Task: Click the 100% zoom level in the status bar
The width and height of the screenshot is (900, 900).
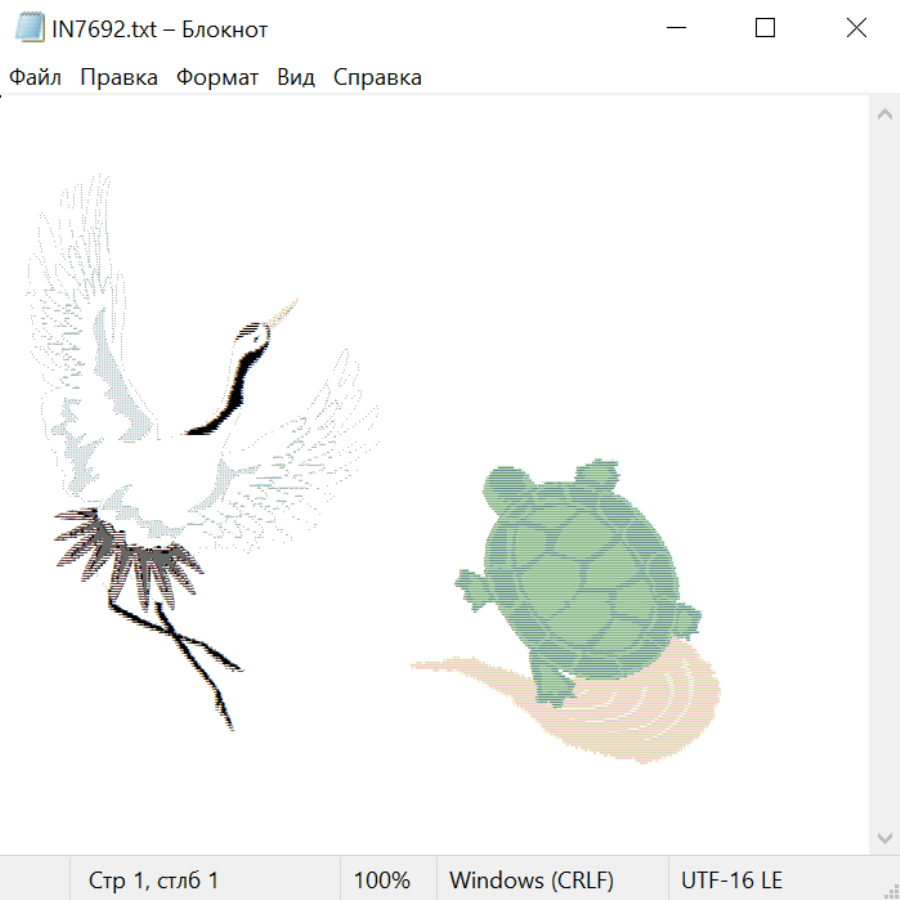Action: (382, 880)
